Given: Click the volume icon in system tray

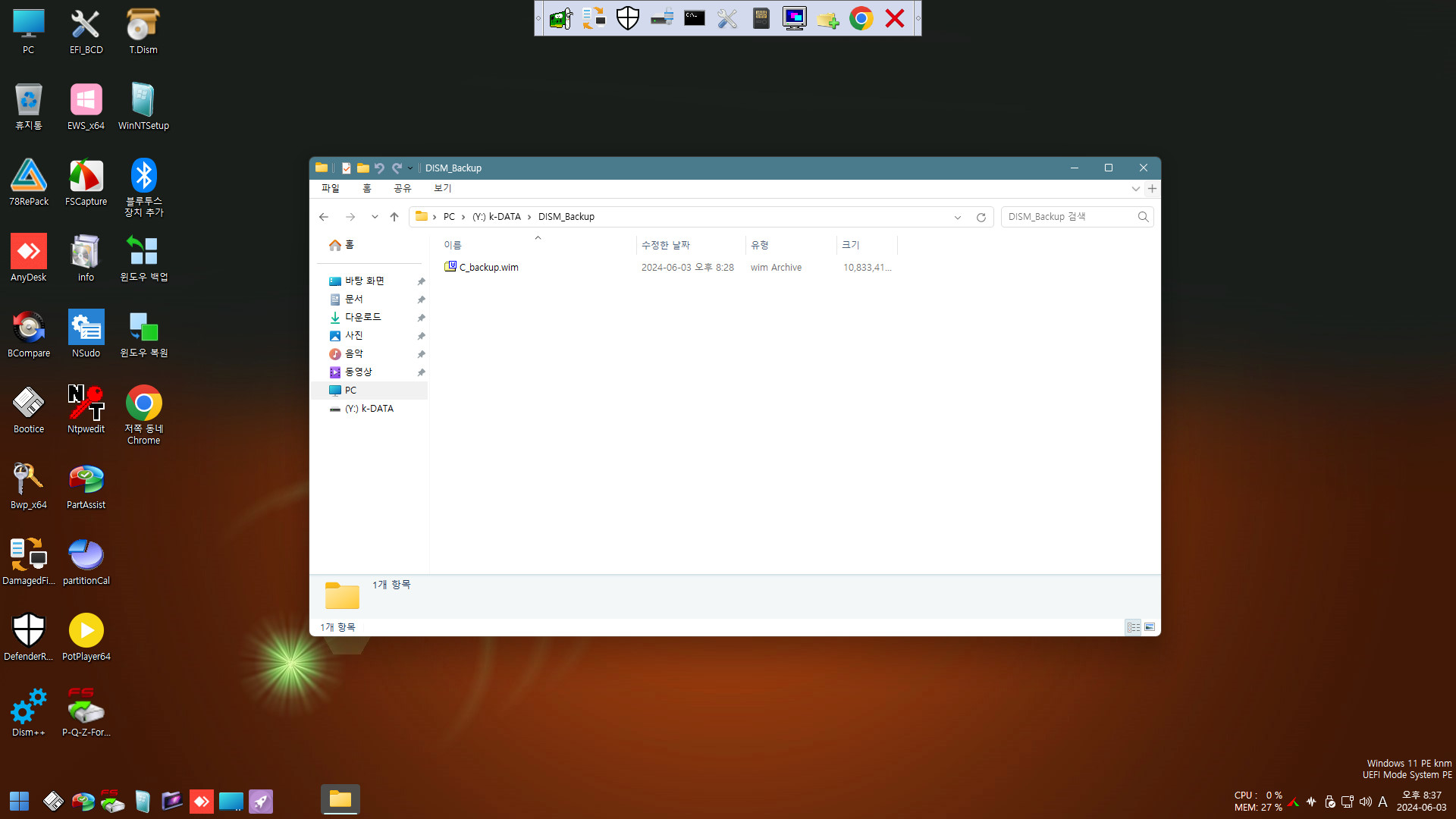Looking at the screenshot, I should coord(1366,802).
